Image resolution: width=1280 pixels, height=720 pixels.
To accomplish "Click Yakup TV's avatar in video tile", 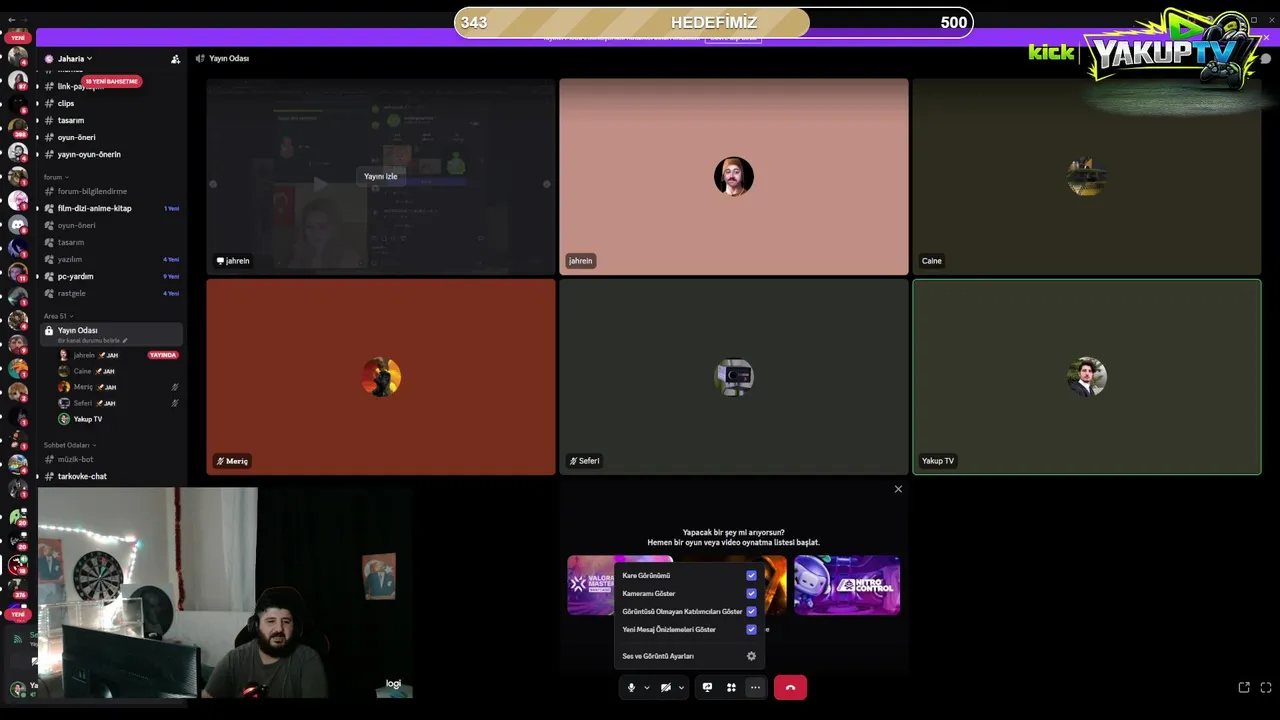I will (1086, 376).
